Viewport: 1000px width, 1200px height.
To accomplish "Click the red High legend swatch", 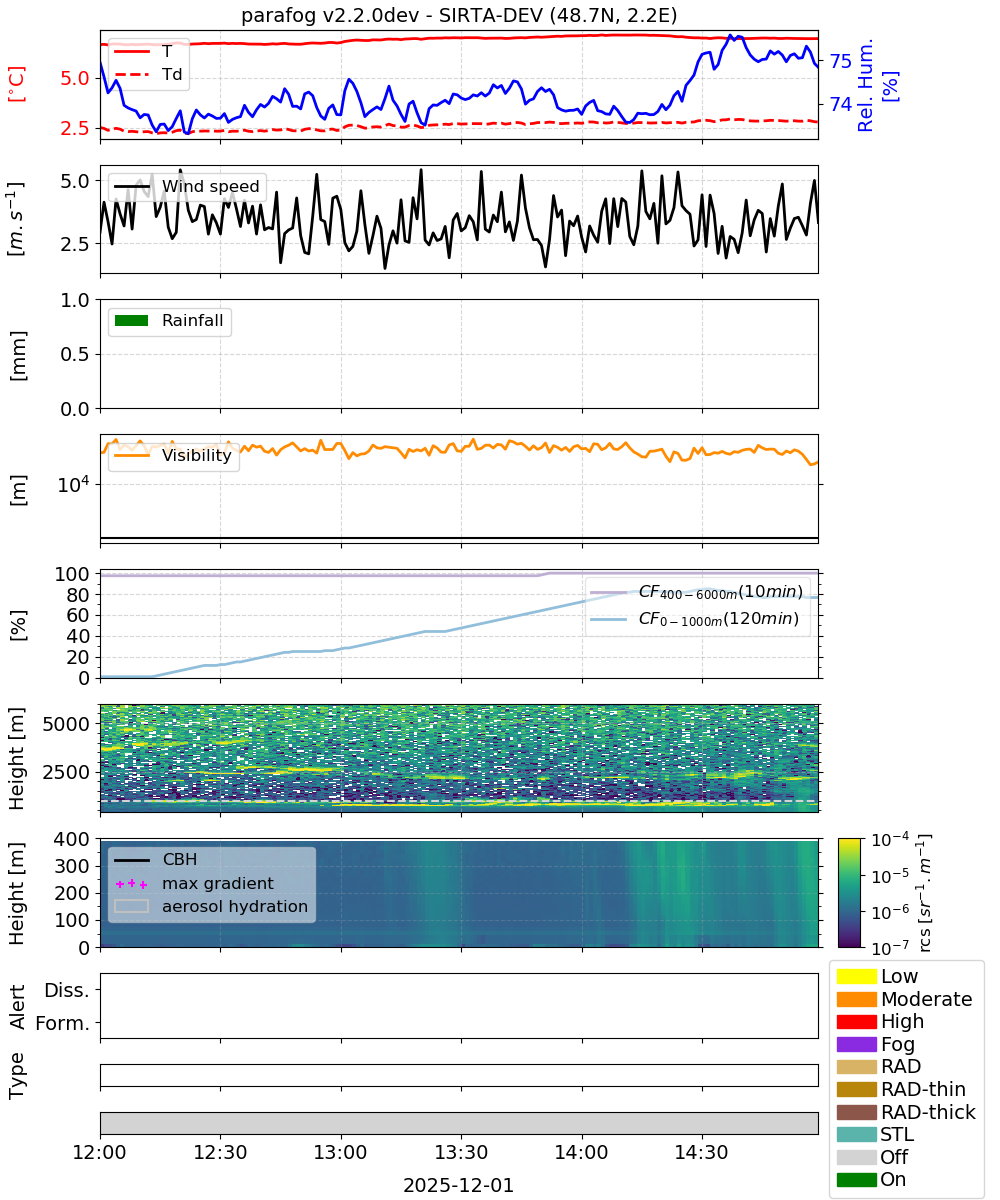I will pos(856,1022).
